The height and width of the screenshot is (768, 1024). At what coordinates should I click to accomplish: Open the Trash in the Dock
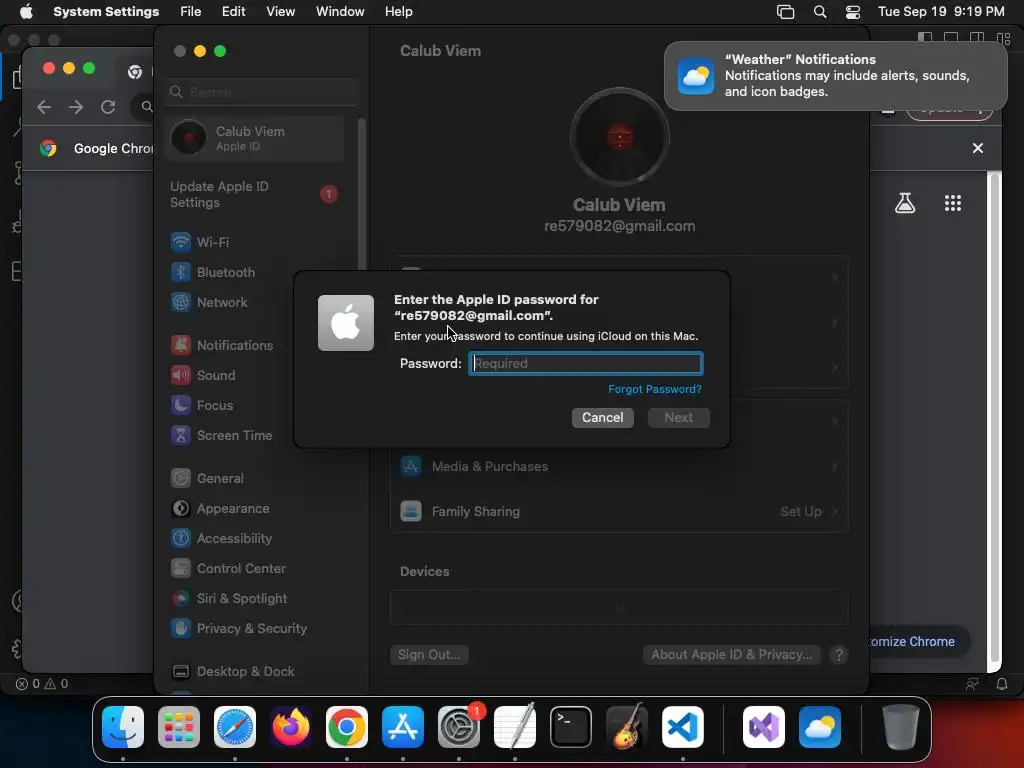[x=901, y=727]
